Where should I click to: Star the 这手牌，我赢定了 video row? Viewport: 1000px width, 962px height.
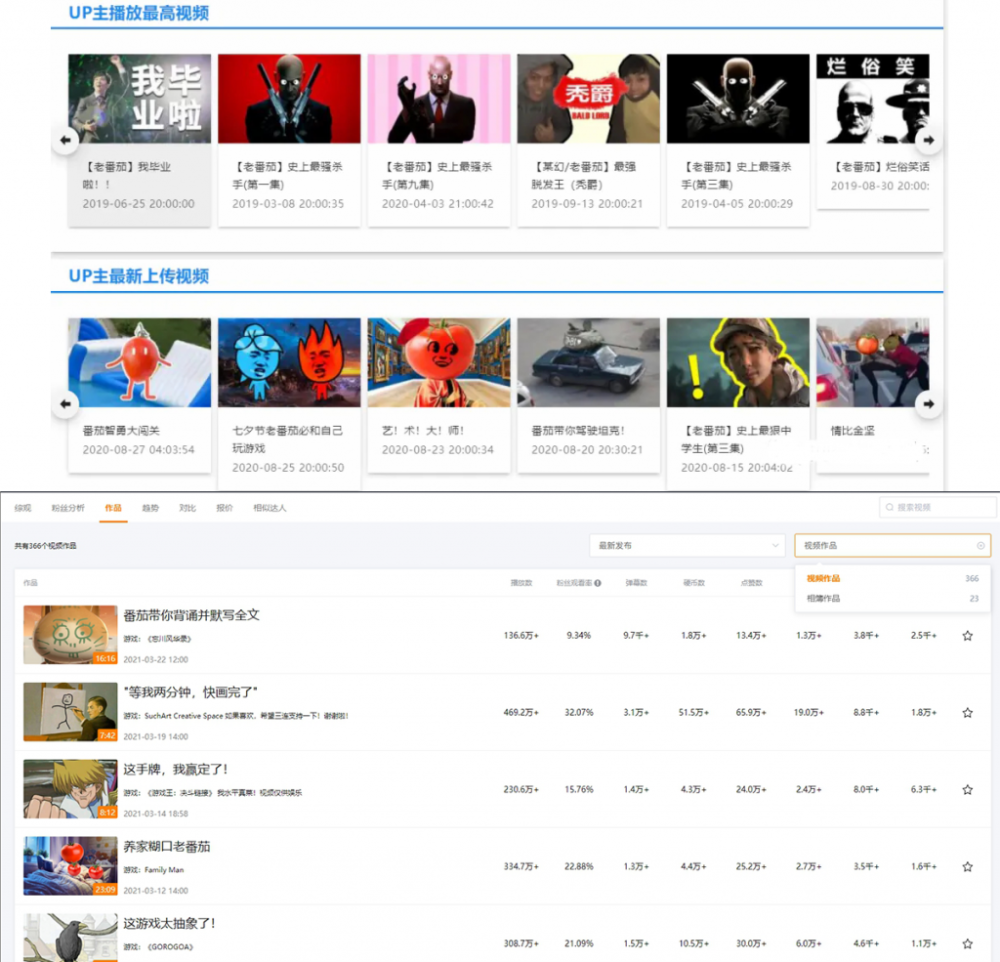(967, 790)
